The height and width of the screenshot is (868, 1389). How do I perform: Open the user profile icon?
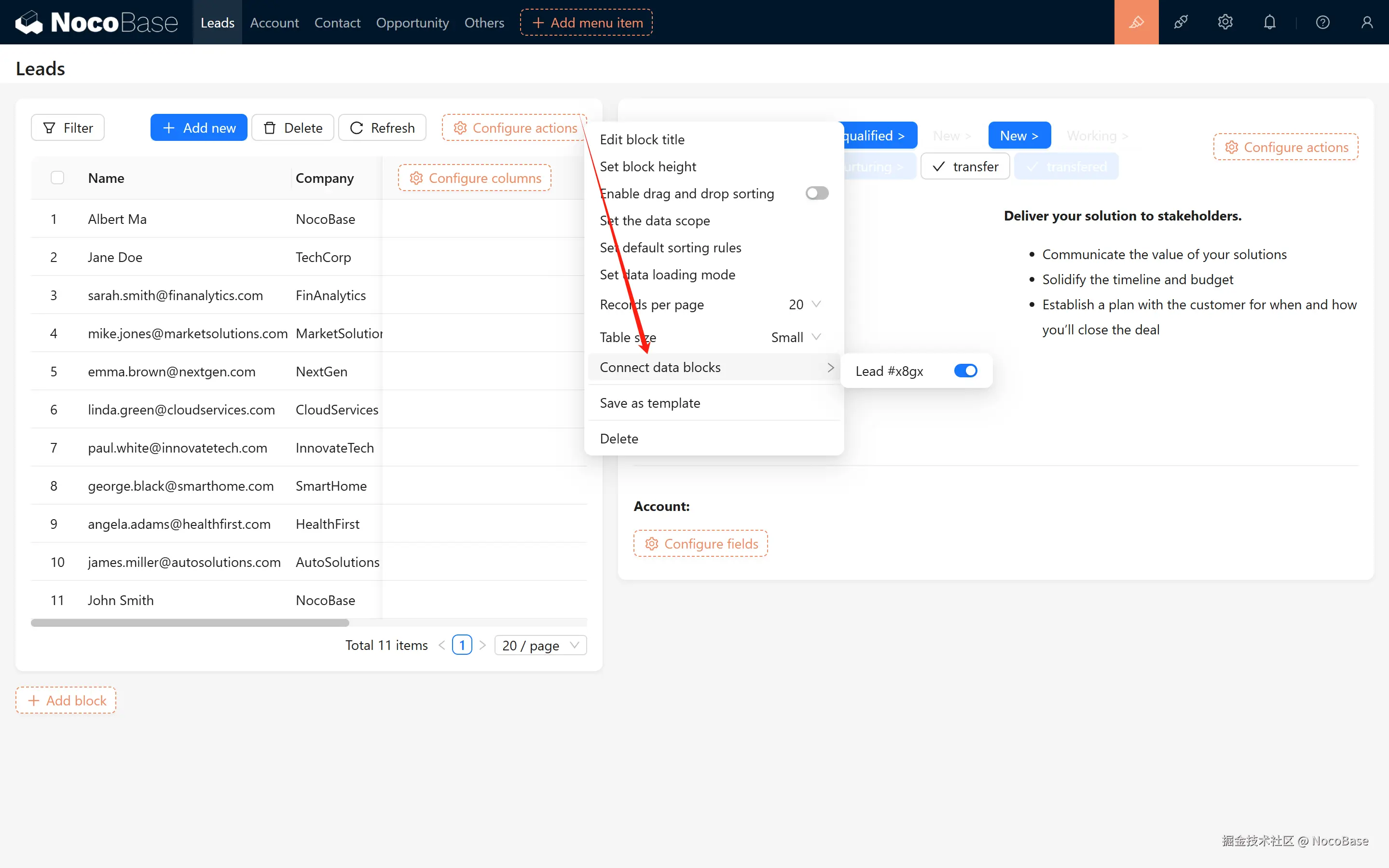[x=1367, y=22]
